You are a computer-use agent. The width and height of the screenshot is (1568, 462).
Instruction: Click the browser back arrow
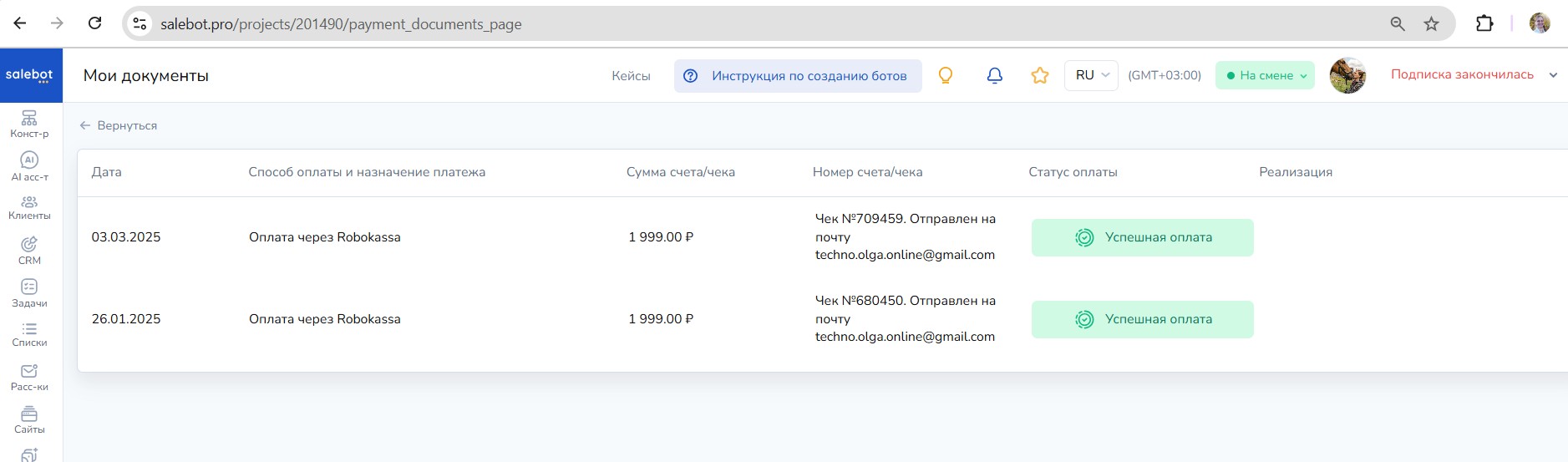tap(20, 23)
